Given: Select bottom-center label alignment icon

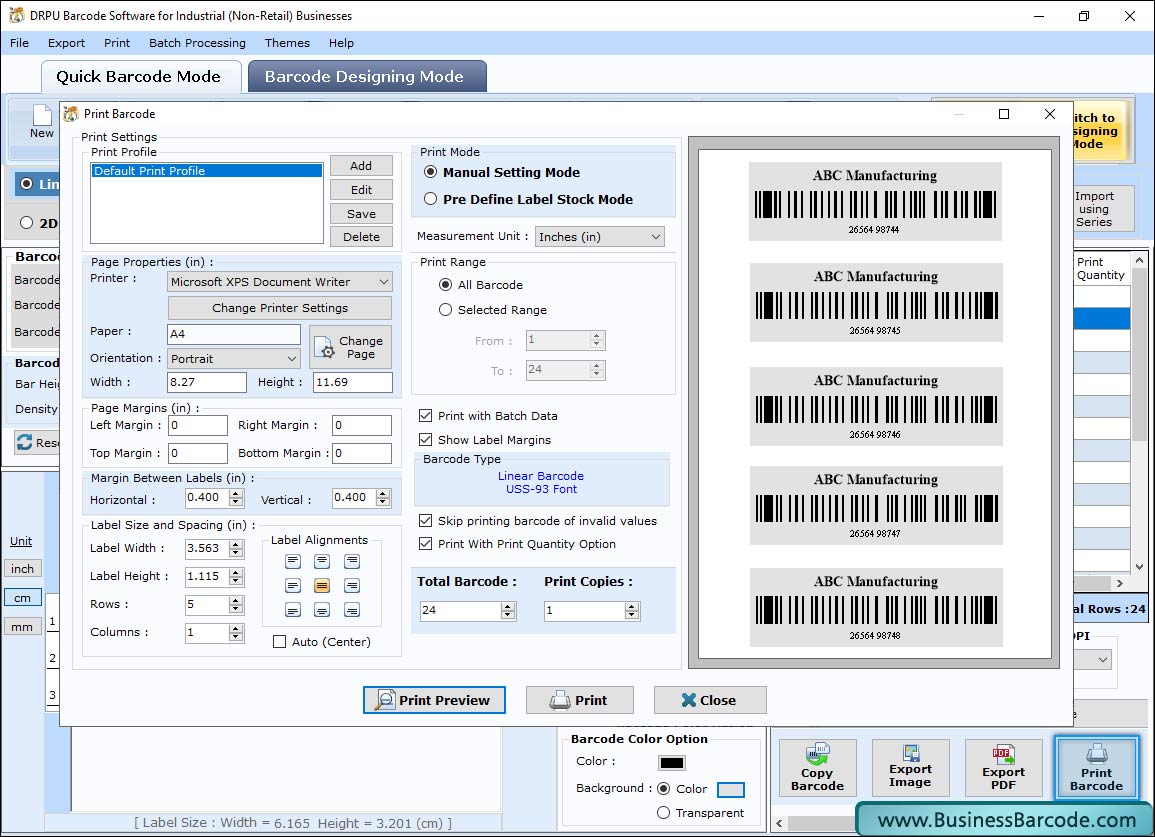Looking at the screenshot, I should [322, 610].
